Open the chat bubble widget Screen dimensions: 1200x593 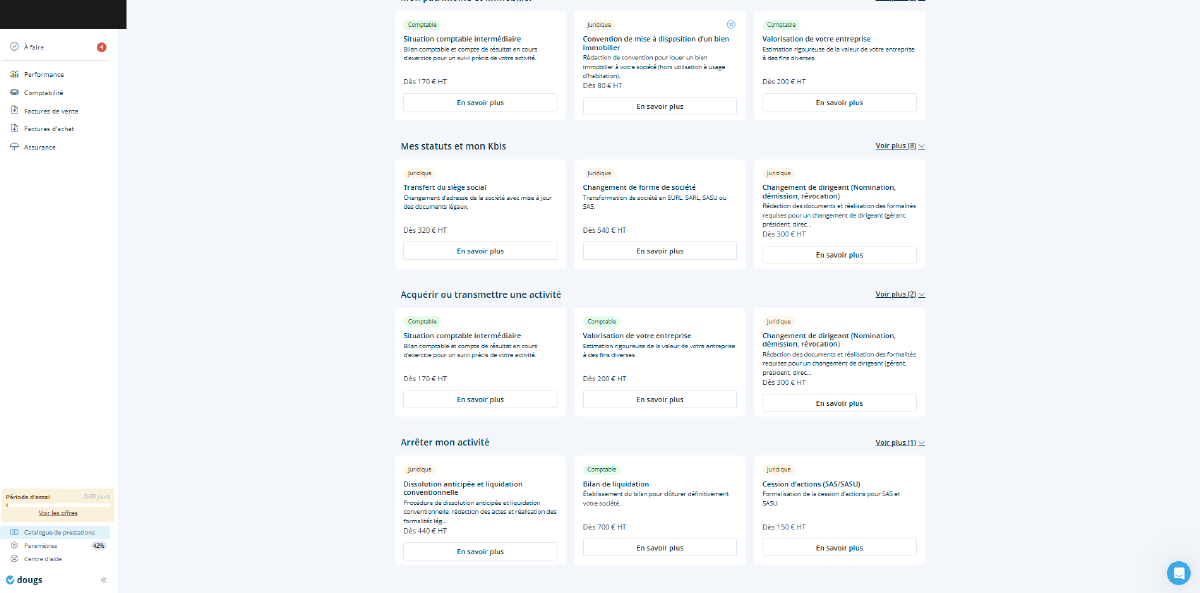pos(1179,573)
